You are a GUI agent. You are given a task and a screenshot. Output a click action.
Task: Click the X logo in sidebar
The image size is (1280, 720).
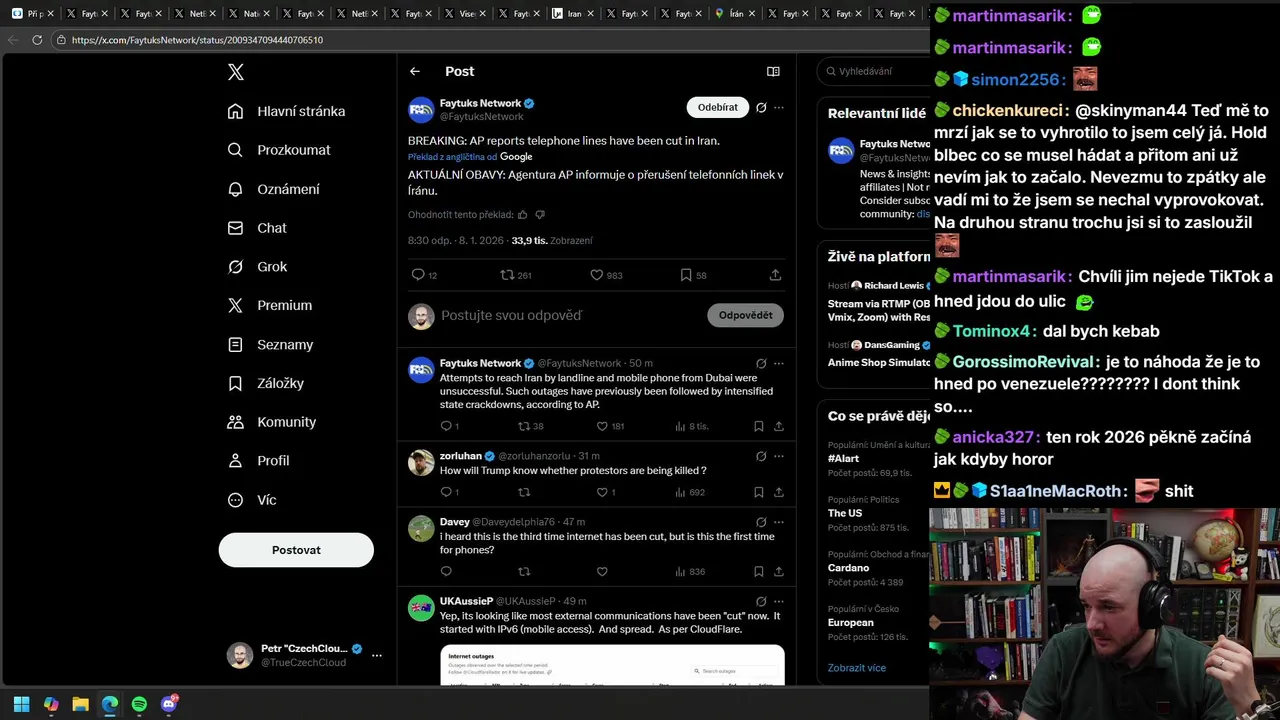click(235, 72)
